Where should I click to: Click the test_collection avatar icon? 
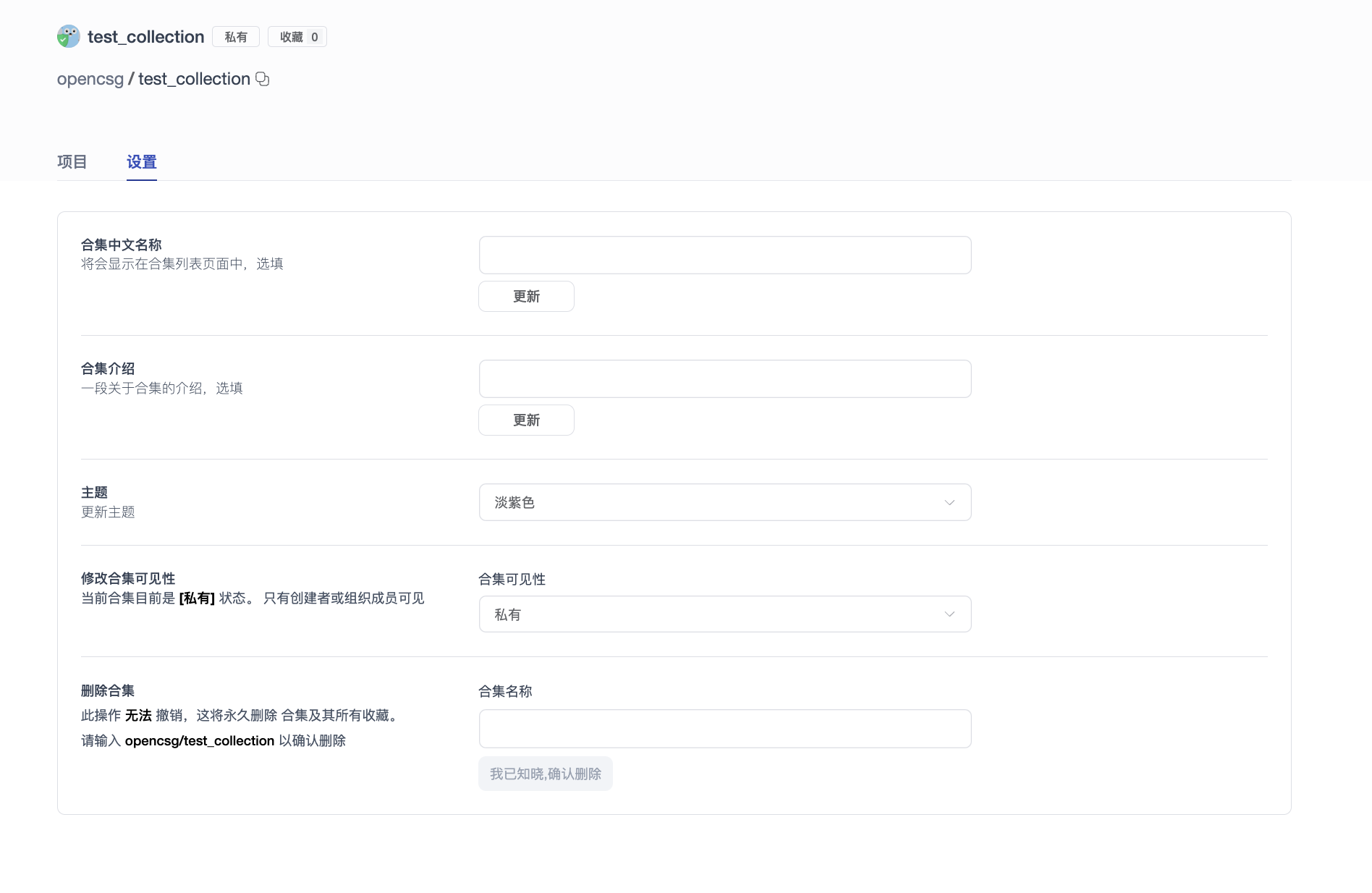pos(69,37)
